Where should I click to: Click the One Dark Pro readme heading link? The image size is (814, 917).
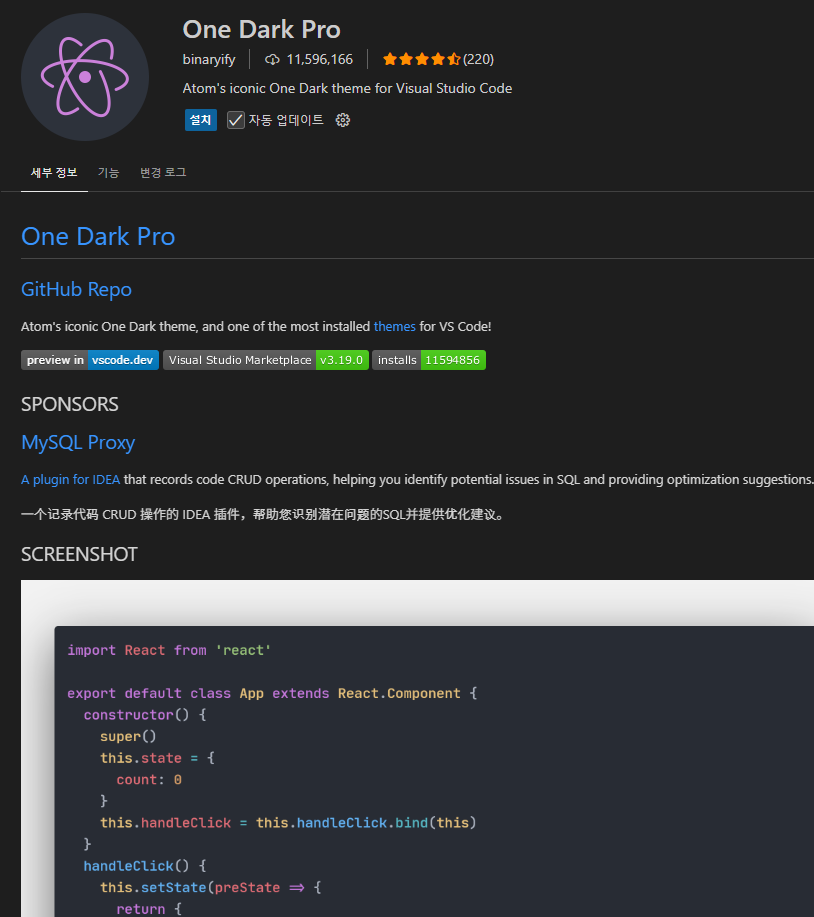coord(98,236)
